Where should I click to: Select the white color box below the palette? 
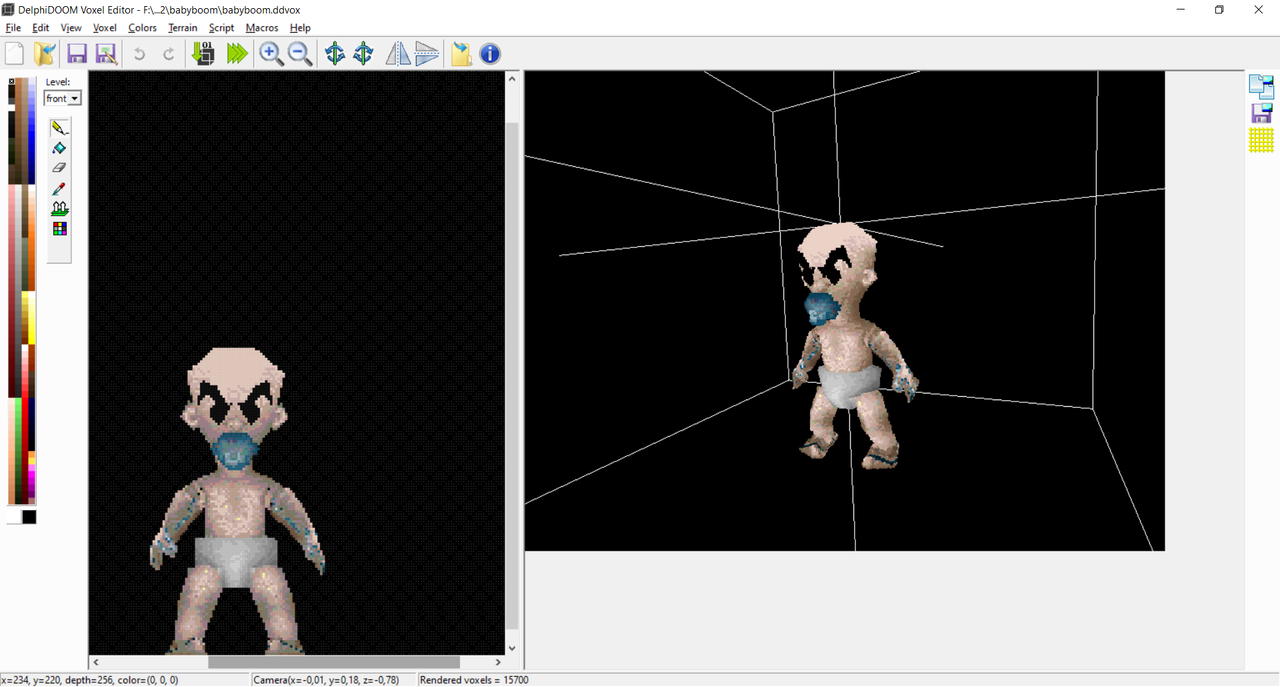[x=15, y=517]
